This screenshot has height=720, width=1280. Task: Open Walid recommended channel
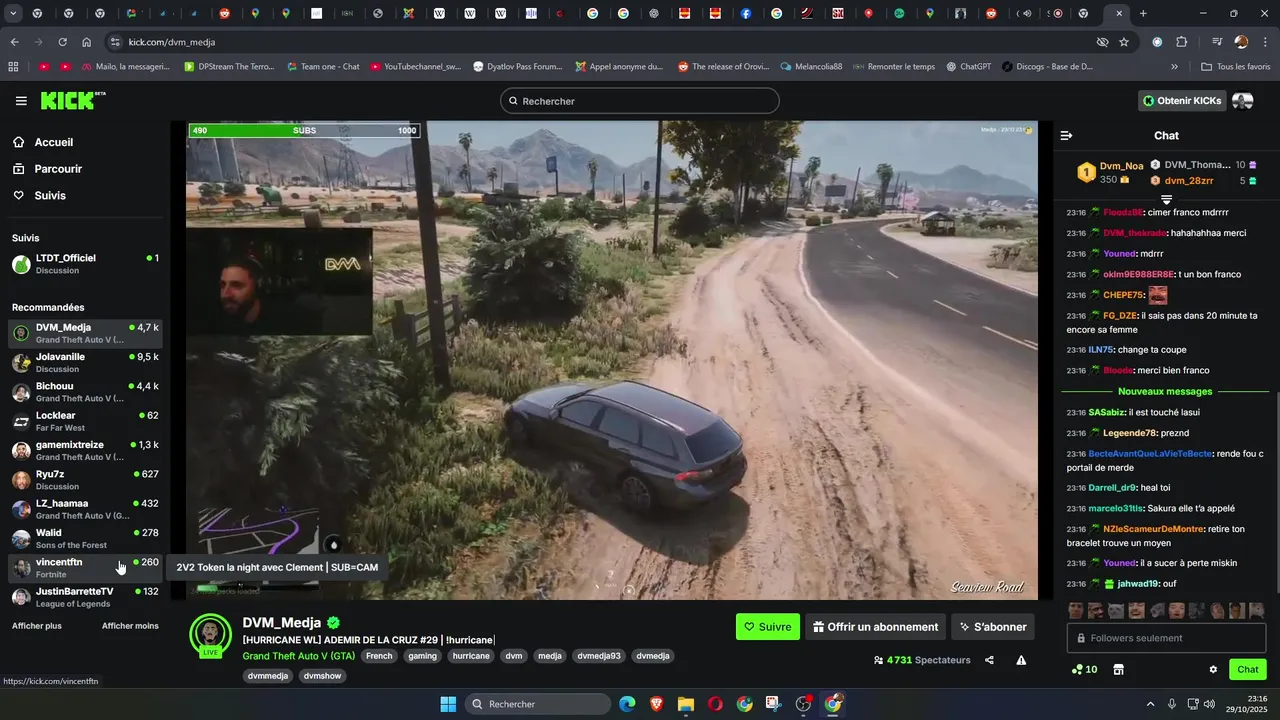tap(85, 539)
